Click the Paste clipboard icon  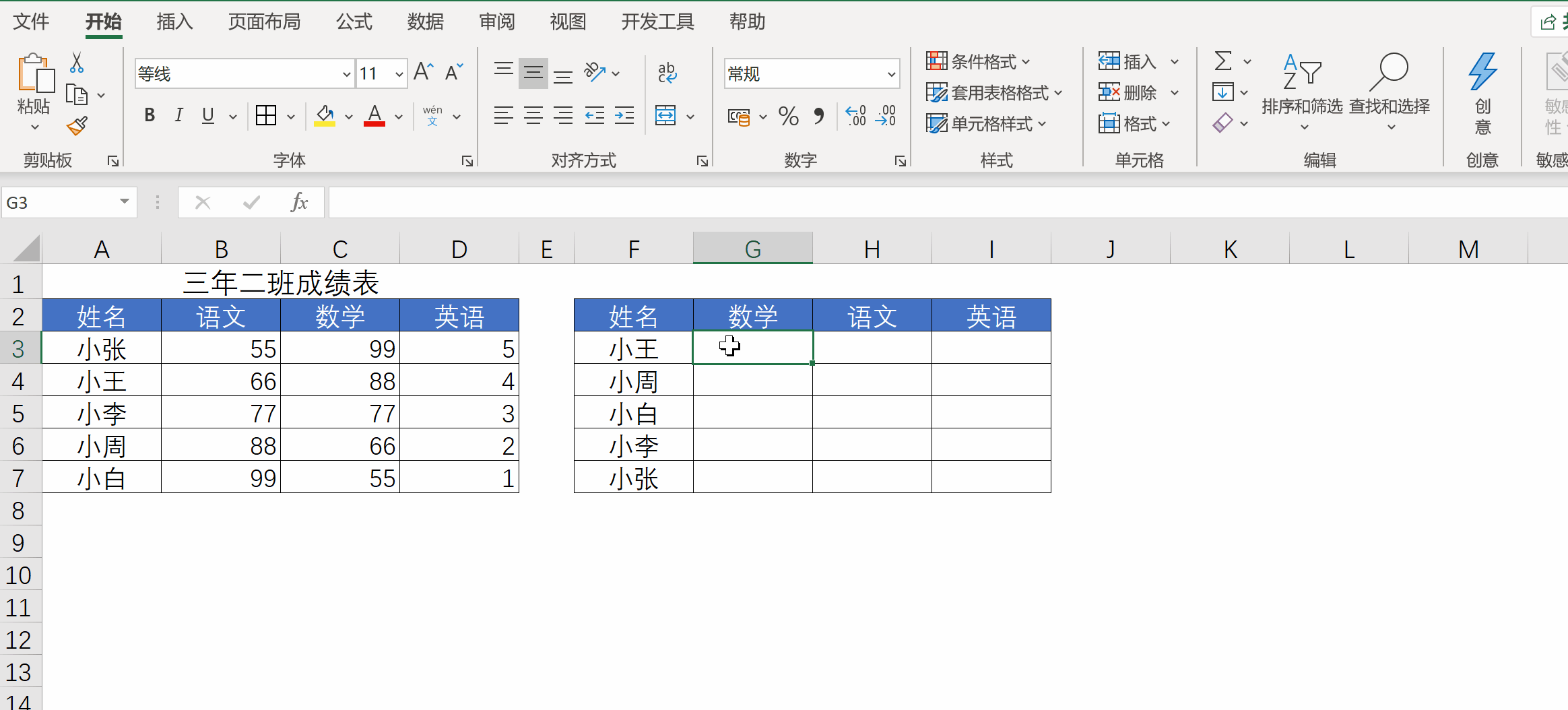[35, 74]
